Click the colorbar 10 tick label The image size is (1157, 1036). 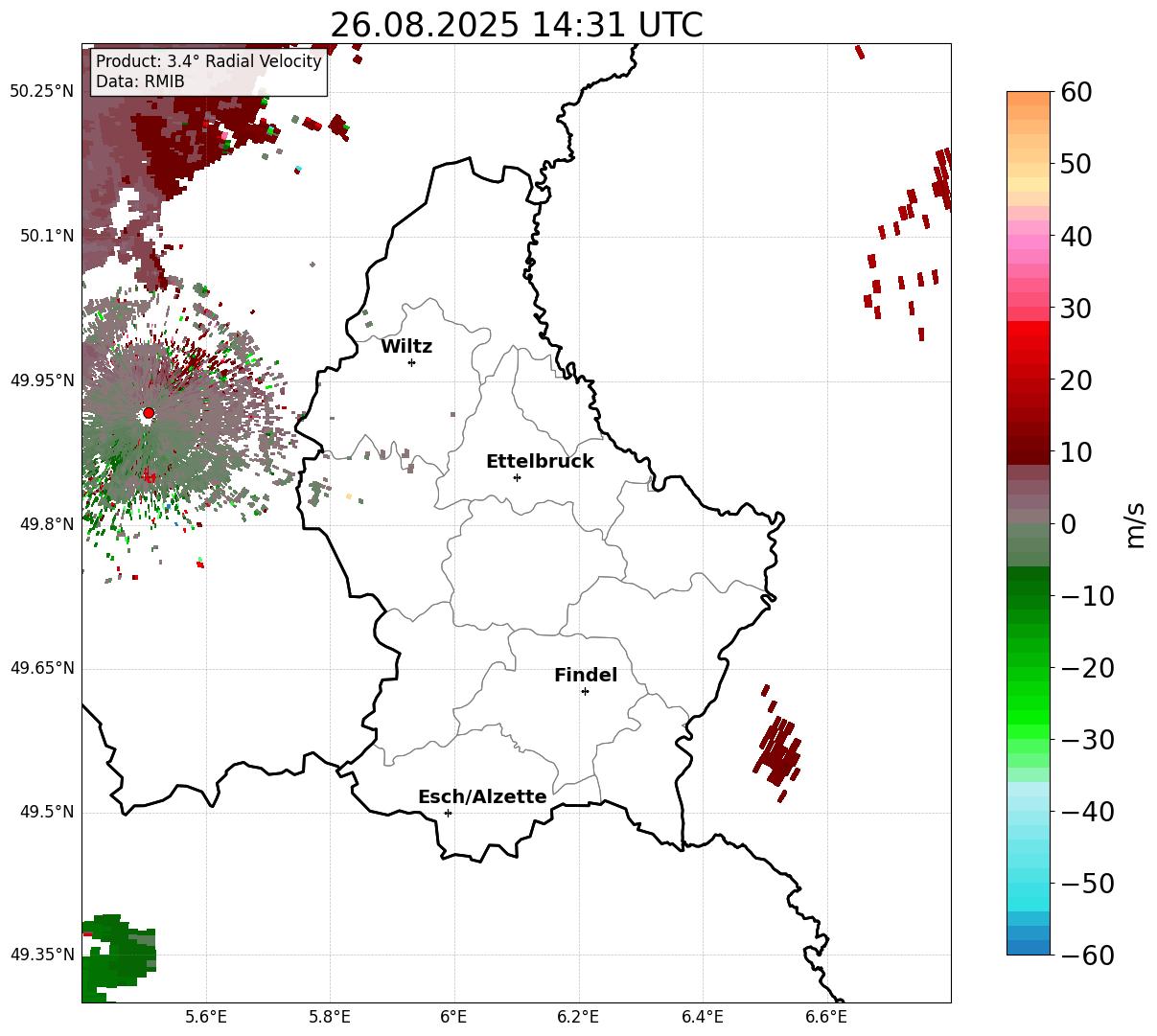click(1076, 452)
